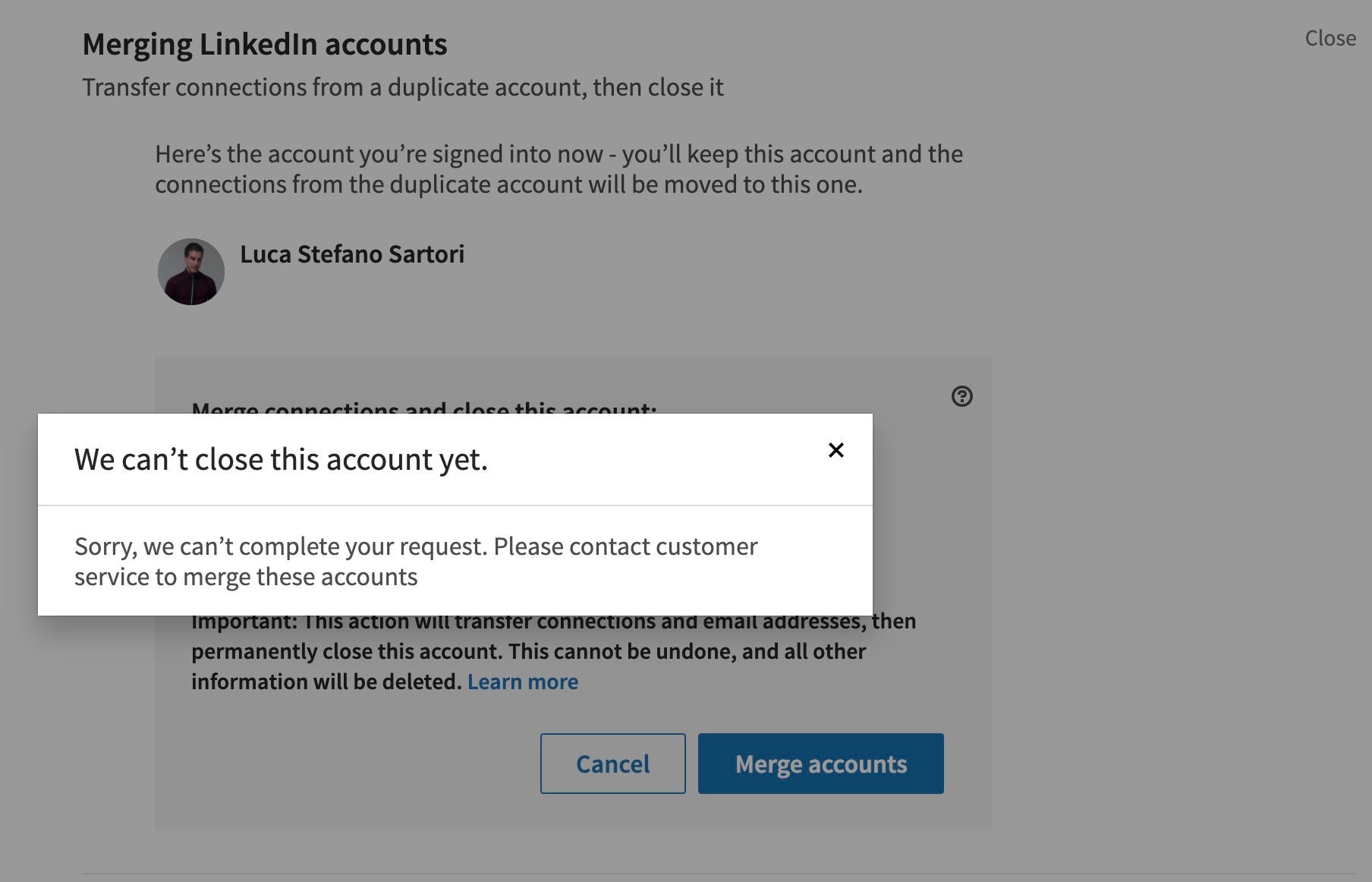The width and height of the screenshot is (1372, 882).
Task: Click the Merge accounts button
Action: (x=820, y=764)
